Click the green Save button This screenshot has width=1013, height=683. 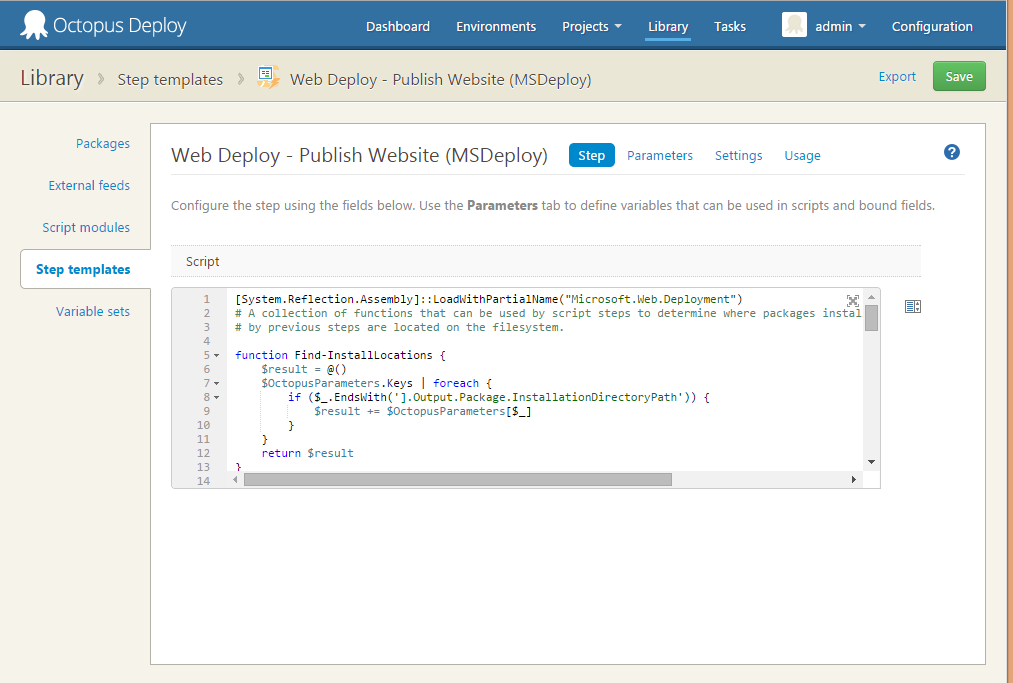tap(958, 77)
